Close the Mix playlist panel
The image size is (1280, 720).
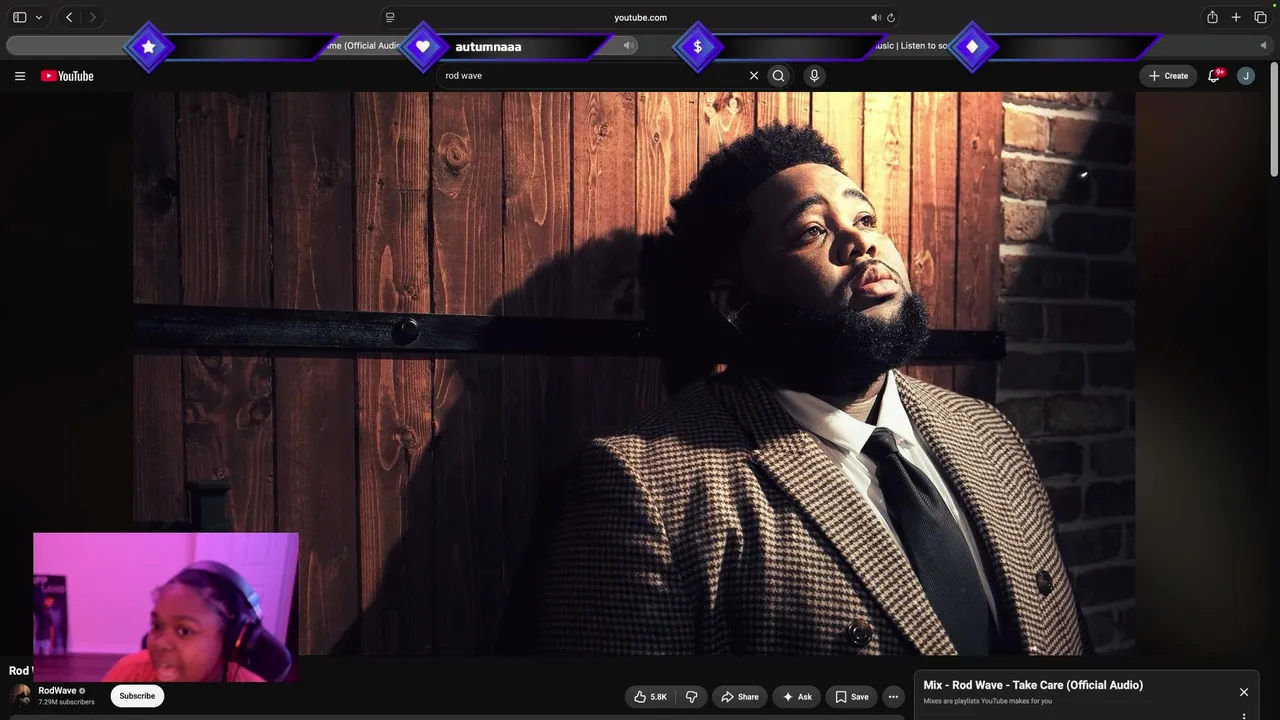point(1244,692)
